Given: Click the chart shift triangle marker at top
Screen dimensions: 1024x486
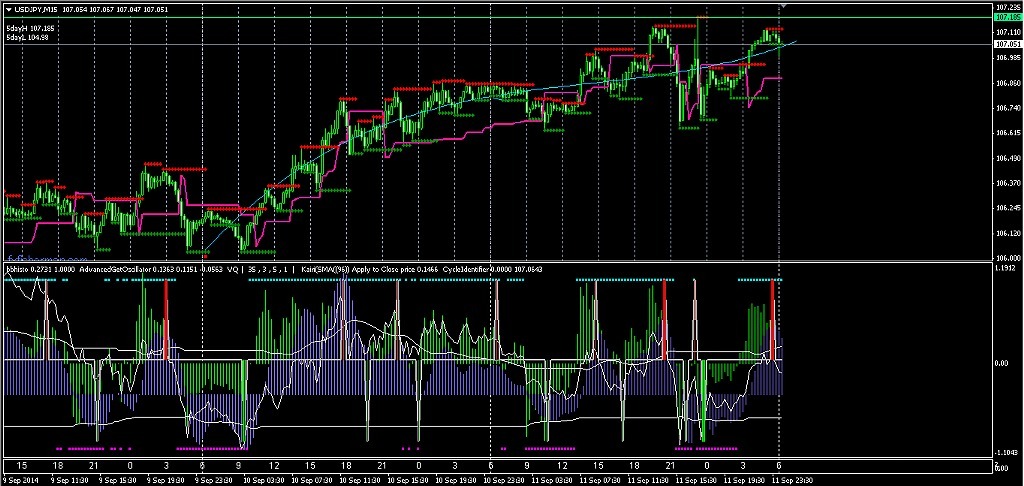Looking at the screenshot, I should pos(783,7).
